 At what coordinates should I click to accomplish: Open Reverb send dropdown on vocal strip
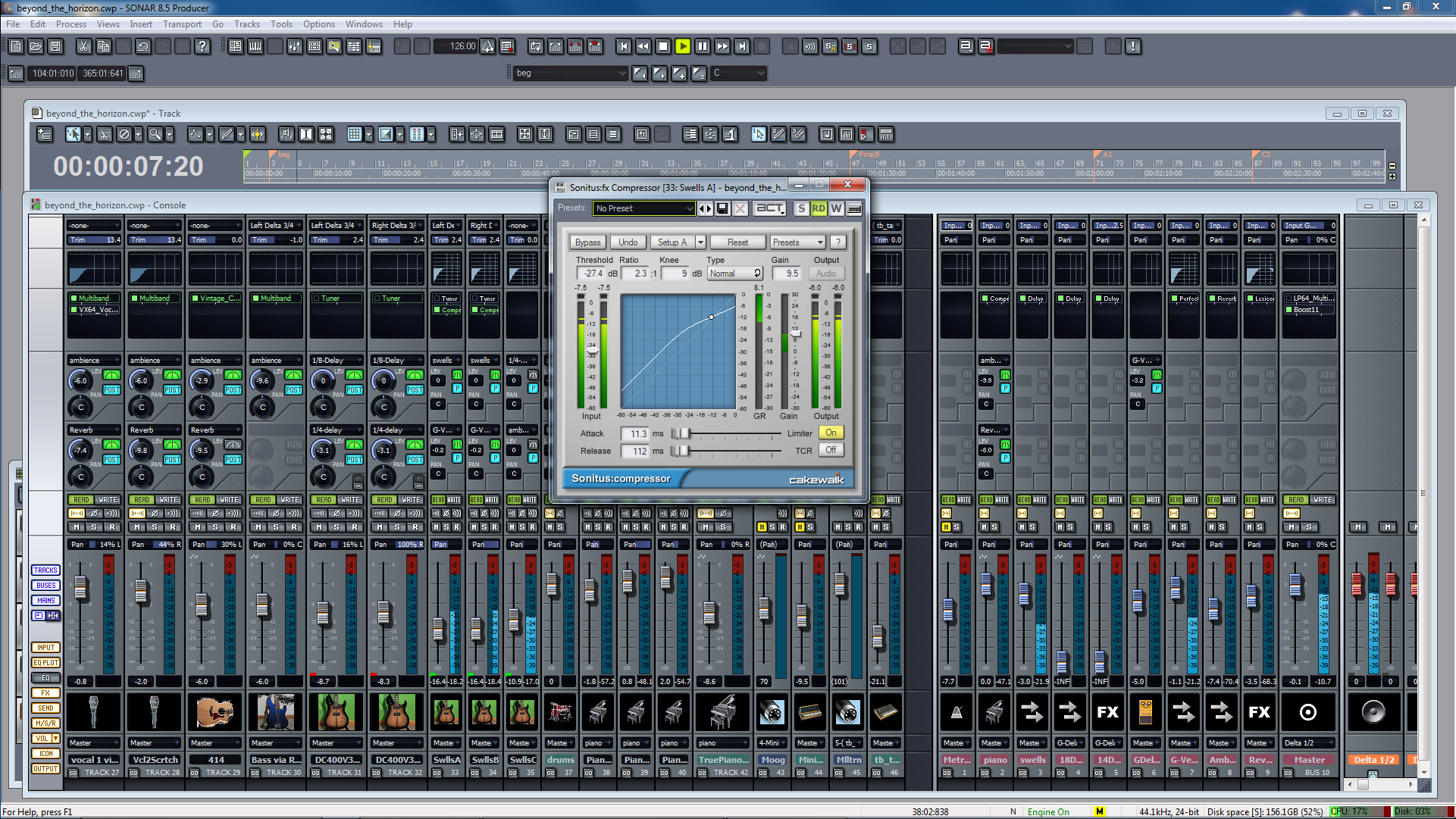pos(94,430)
